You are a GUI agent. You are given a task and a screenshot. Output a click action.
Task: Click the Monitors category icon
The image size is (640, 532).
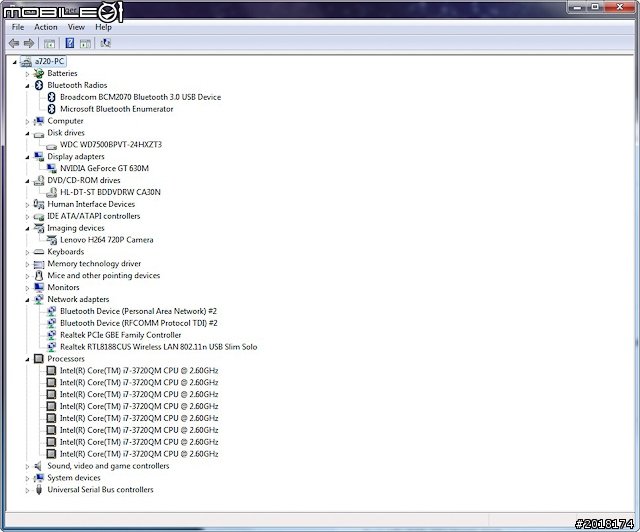(x=39, y=287)
